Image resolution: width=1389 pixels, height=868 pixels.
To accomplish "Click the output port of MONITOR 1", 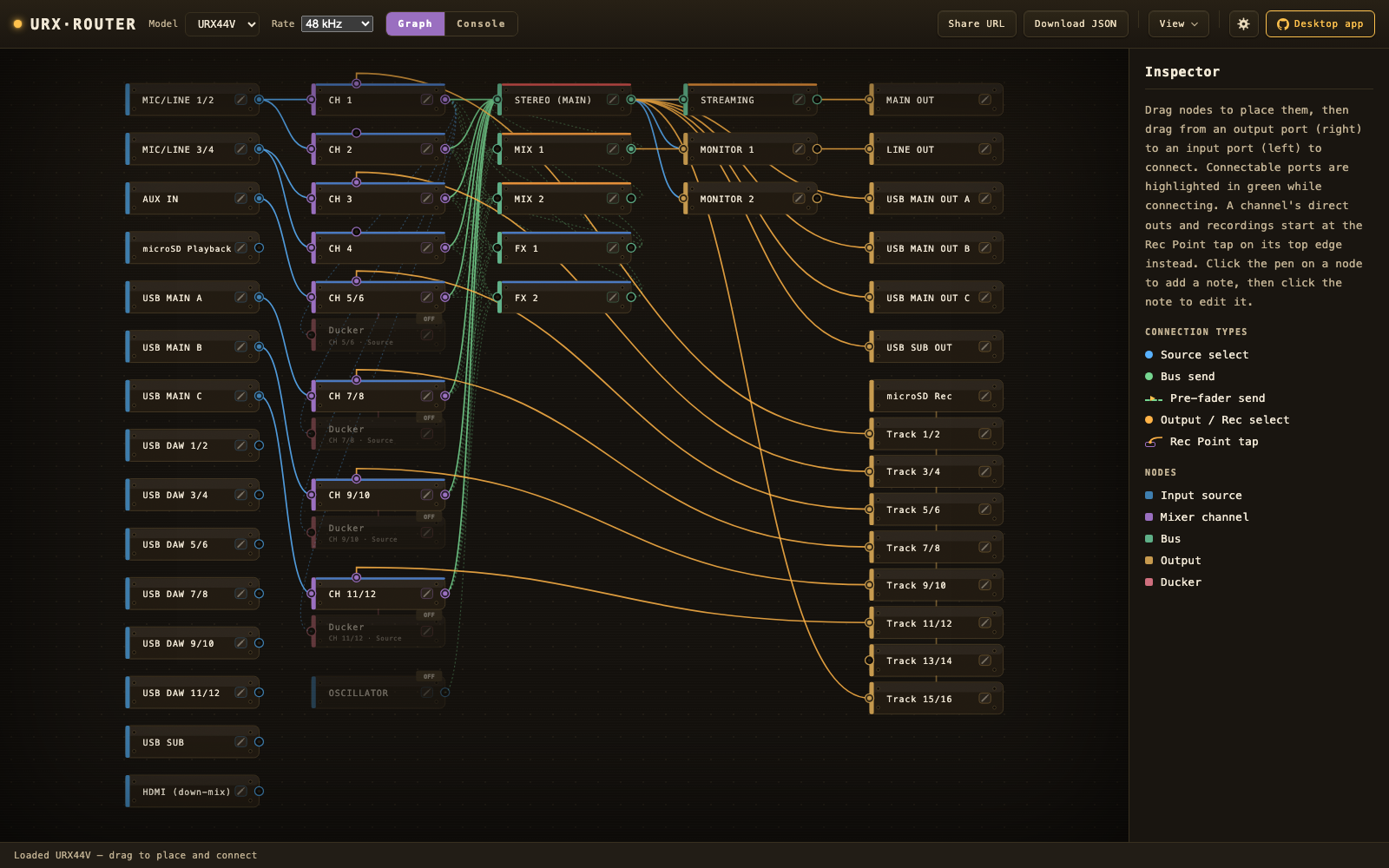I will point(817,149).
